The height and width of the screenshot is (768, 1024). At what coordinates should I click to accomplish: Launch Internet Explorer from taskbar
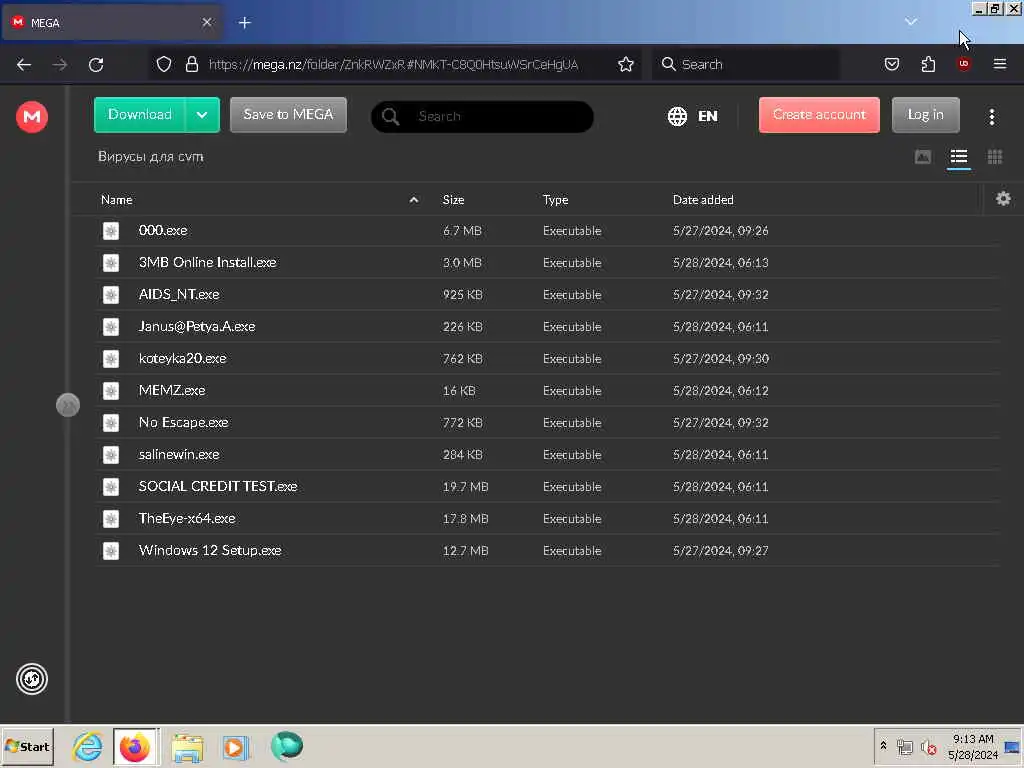(x=88, y=746)
